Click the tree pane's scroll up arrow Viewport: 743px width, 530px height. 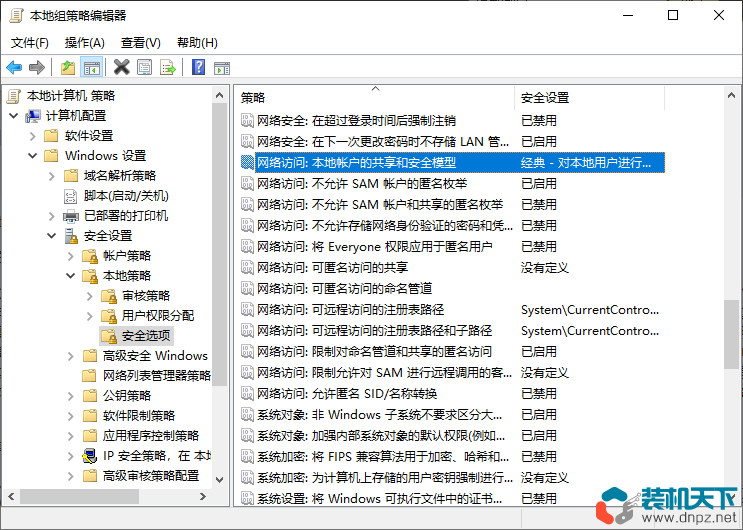tap(219, 95)
